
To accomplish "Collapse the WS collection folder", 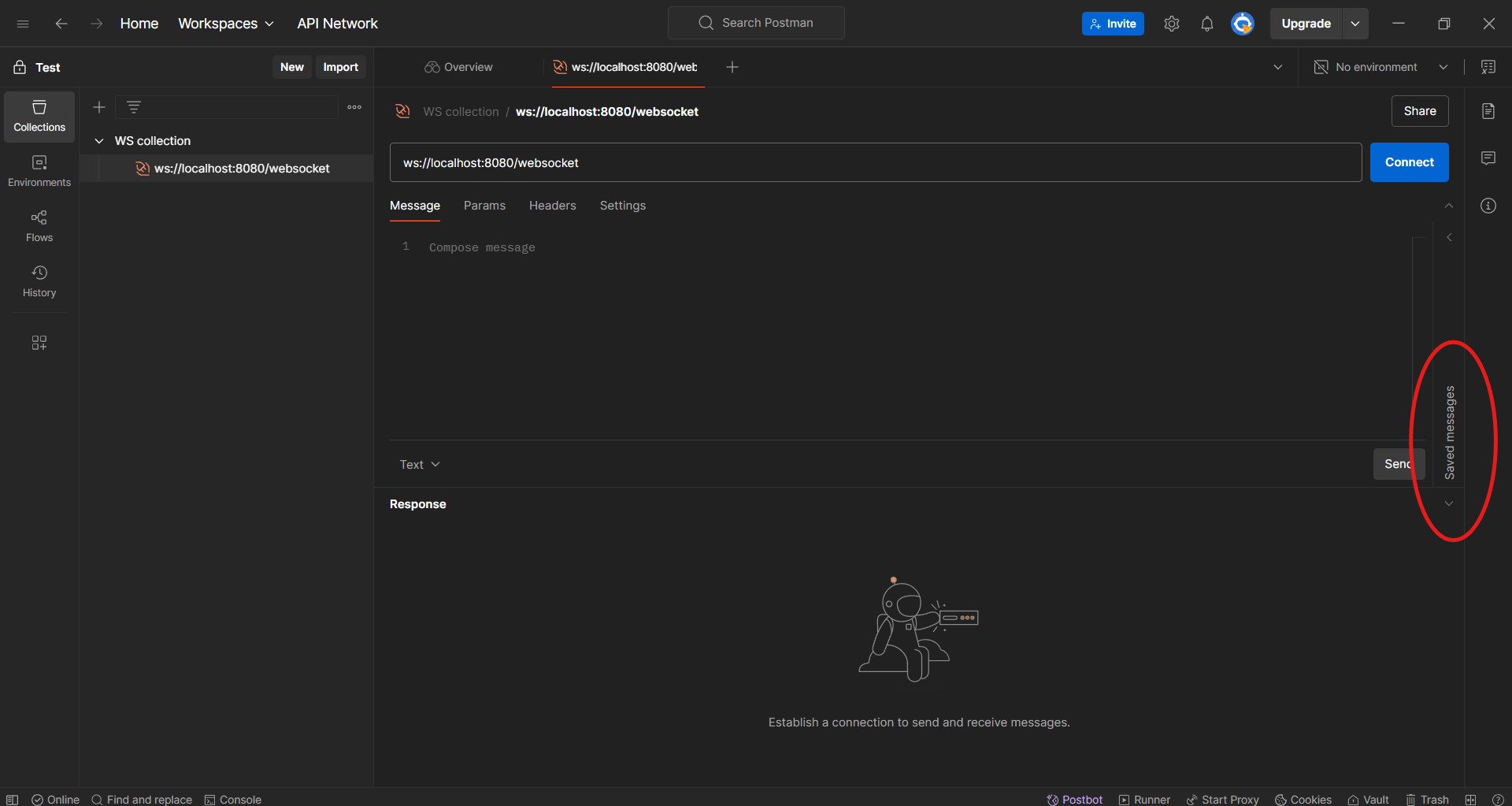I will [99, 141].
